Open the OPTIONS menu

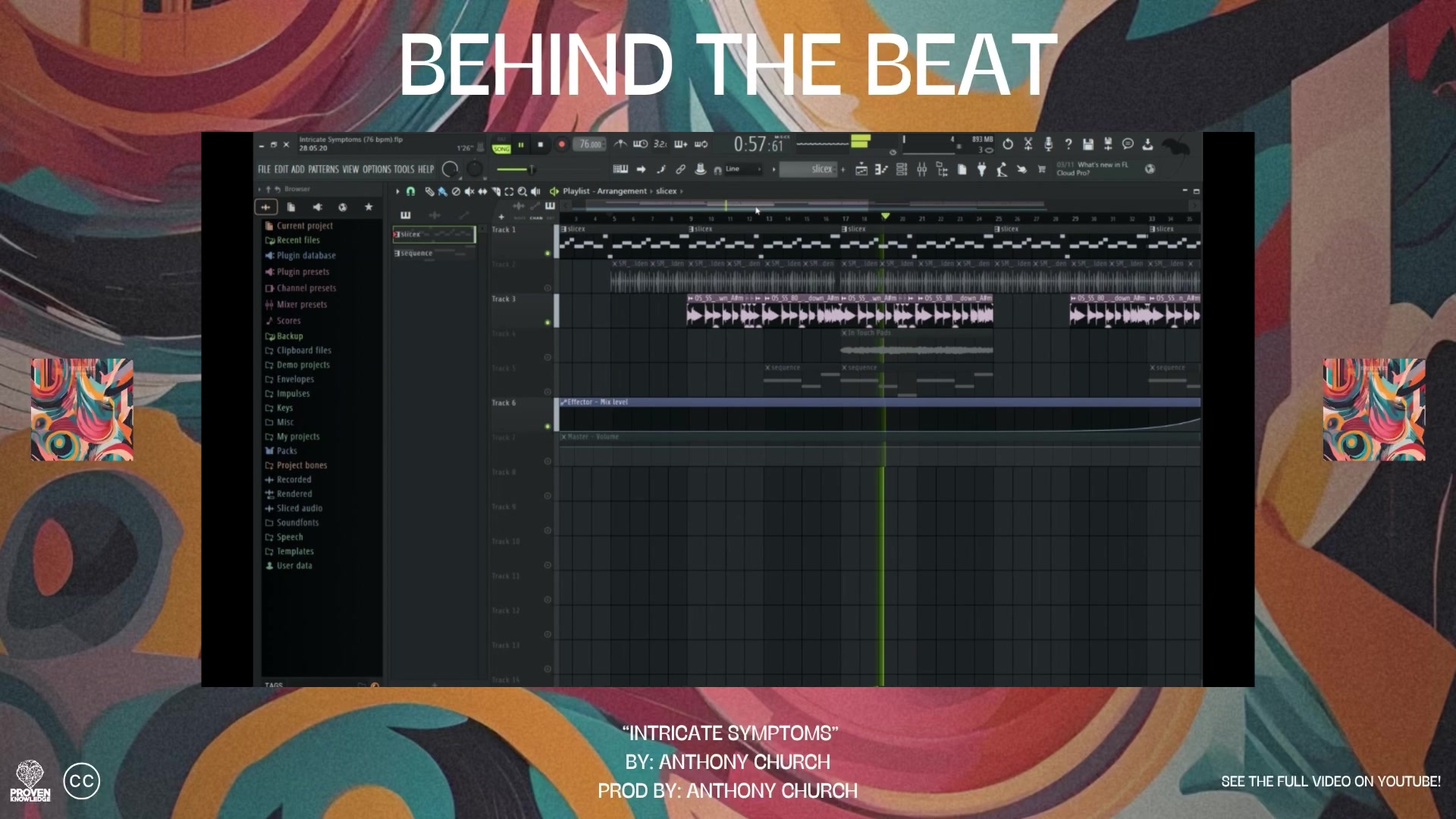pos(377,170)
